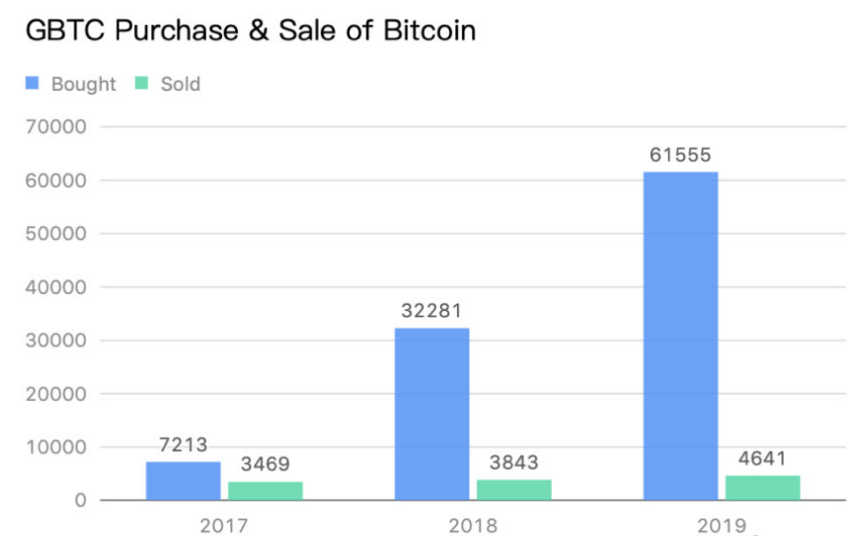This screenshot has width=865, height=536.
Task: Click the 2019 x-axis label
Action: 722,526
